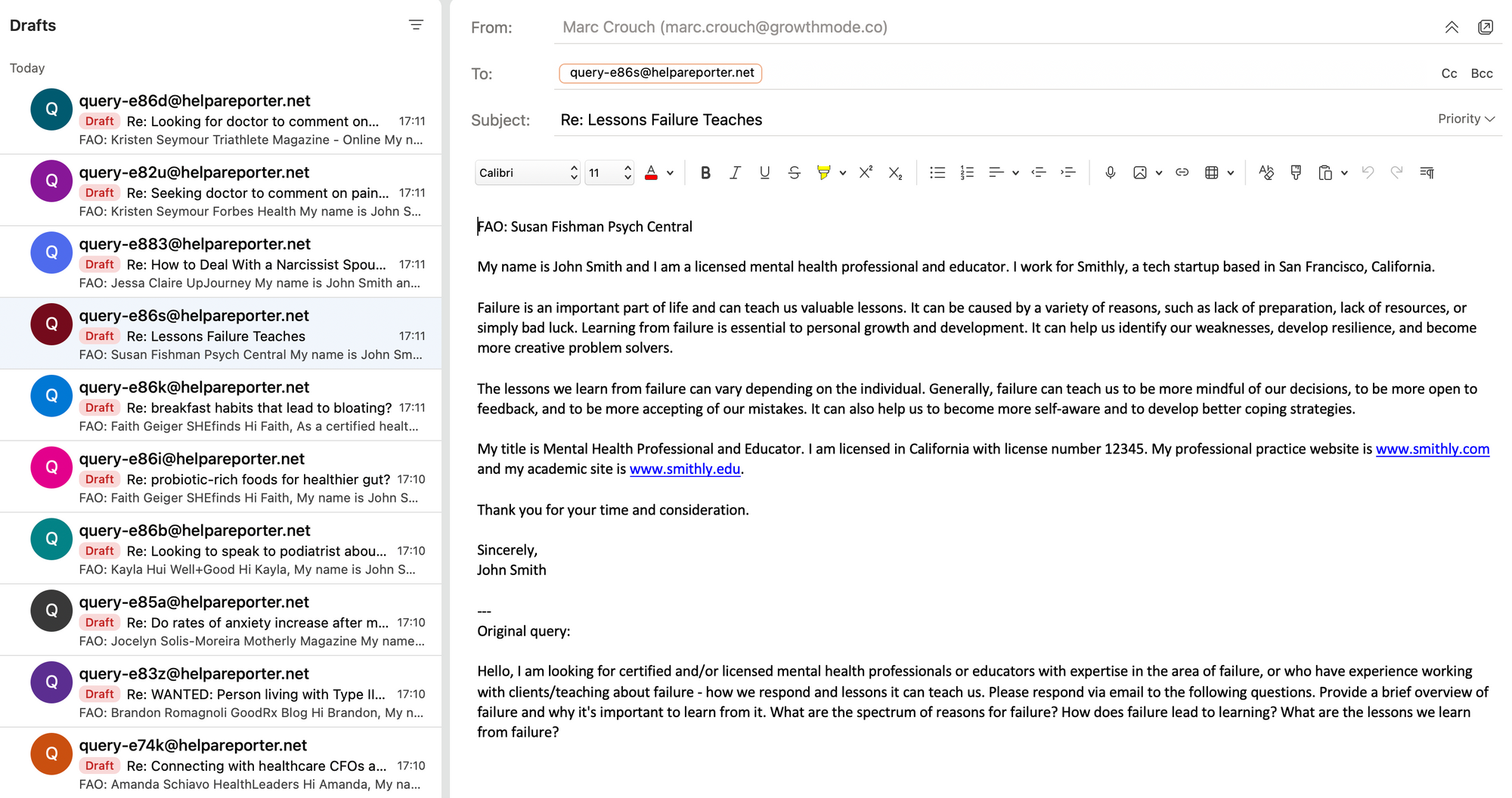Open the font color dropdown arrow
The height and width of the screenshot is (798, 1512).
(x=671, y=173)
